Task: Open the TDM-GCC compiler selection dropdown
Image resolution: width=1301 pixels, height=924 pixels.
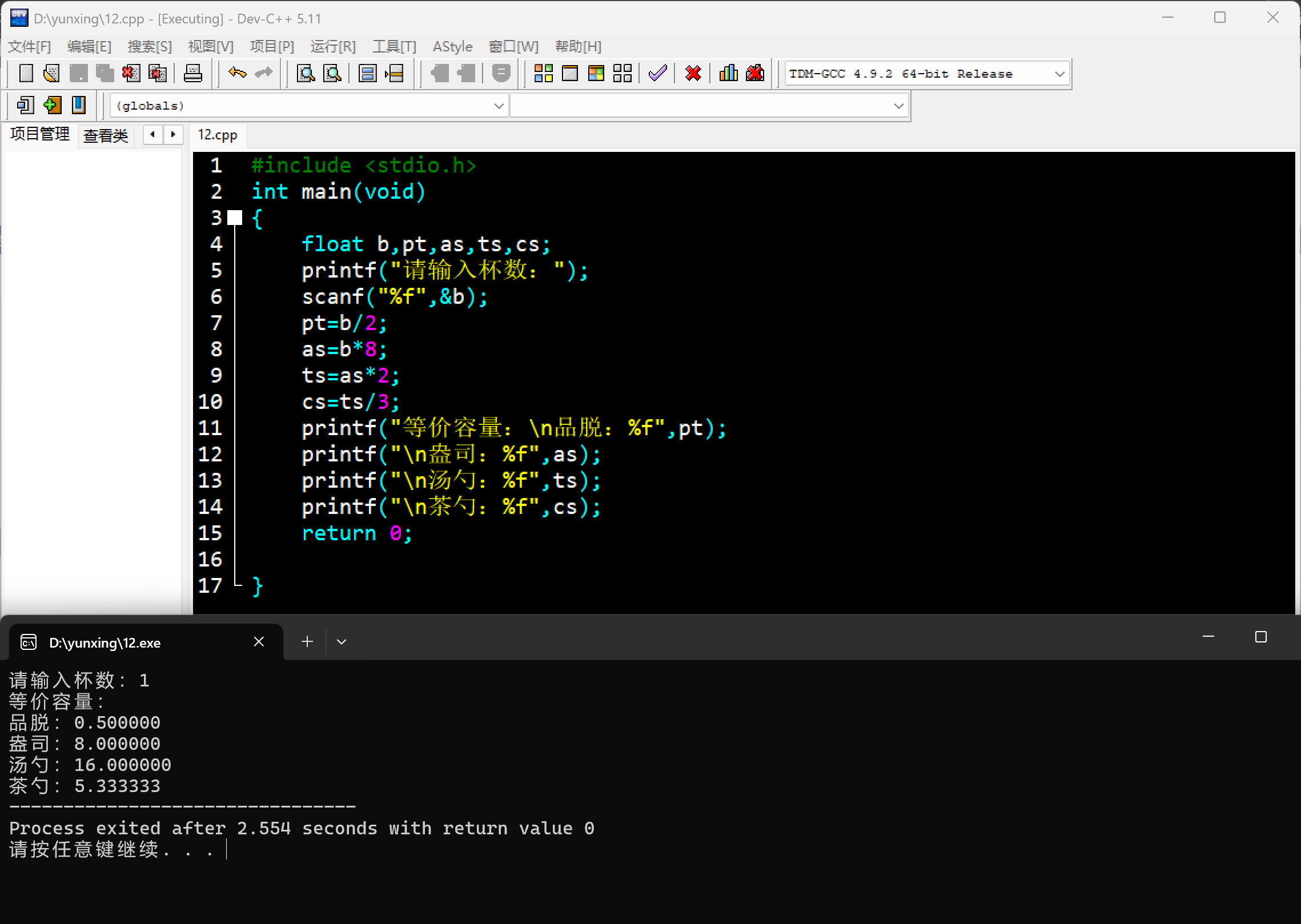Action: tap(1059, 74)
